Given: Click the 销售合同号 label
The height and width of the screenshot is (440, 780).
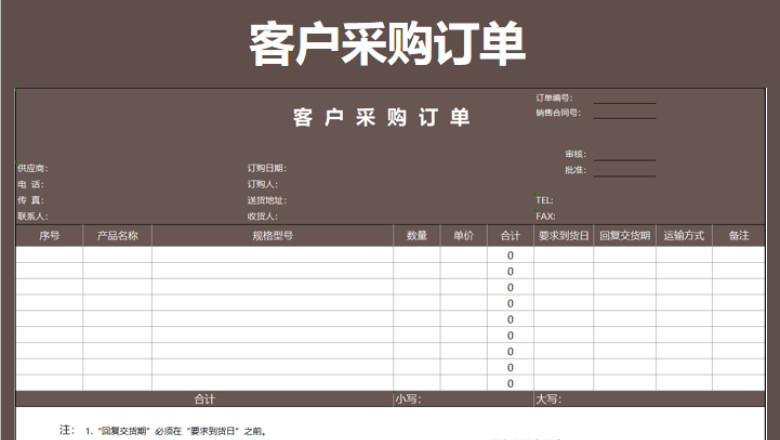Looking at the screenshot, I should coord(558,113).
